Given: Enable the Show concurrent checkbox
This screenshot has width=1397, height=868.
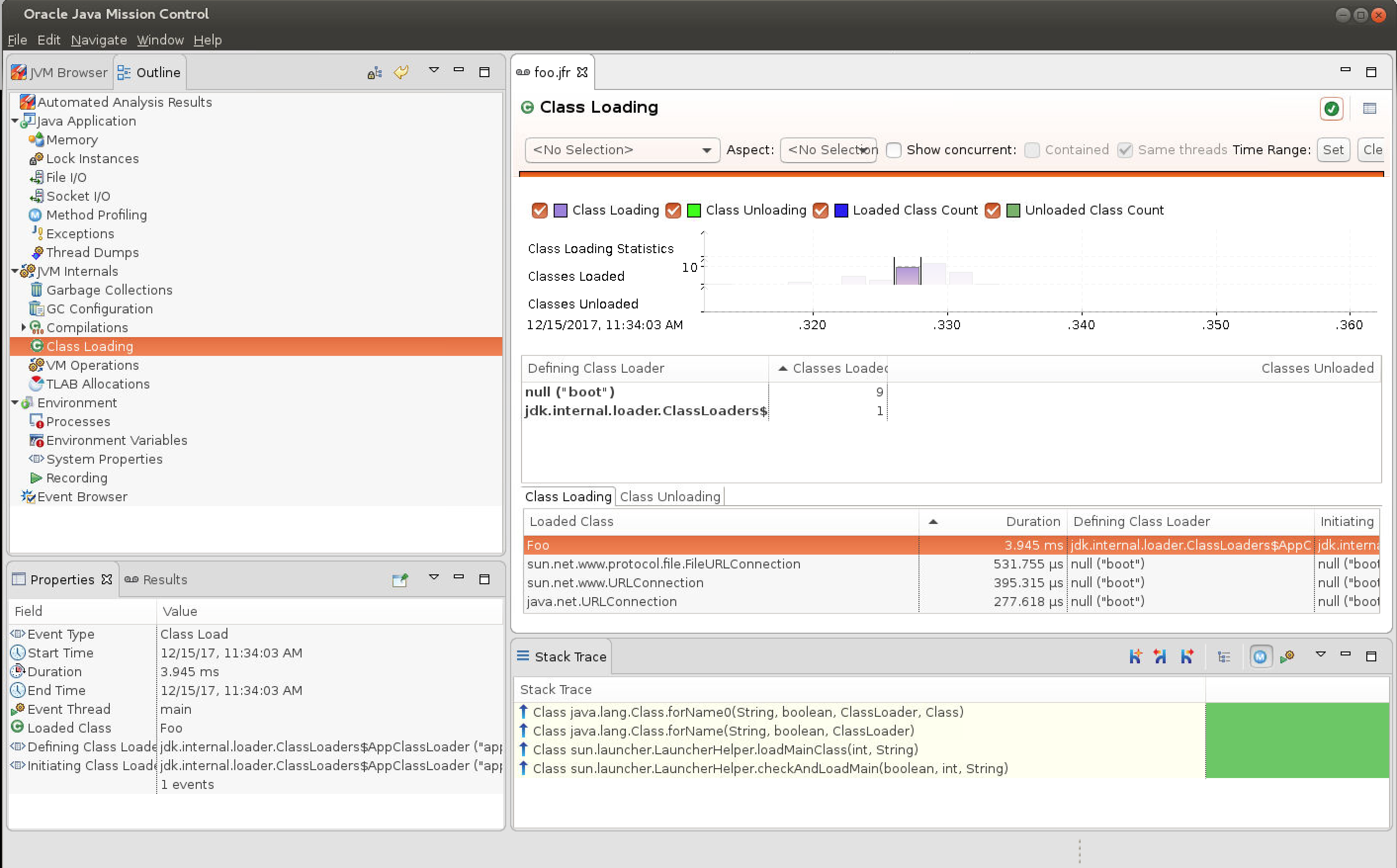Looking at the screenshot, I should pyautogui.click(x=893, y=150).
